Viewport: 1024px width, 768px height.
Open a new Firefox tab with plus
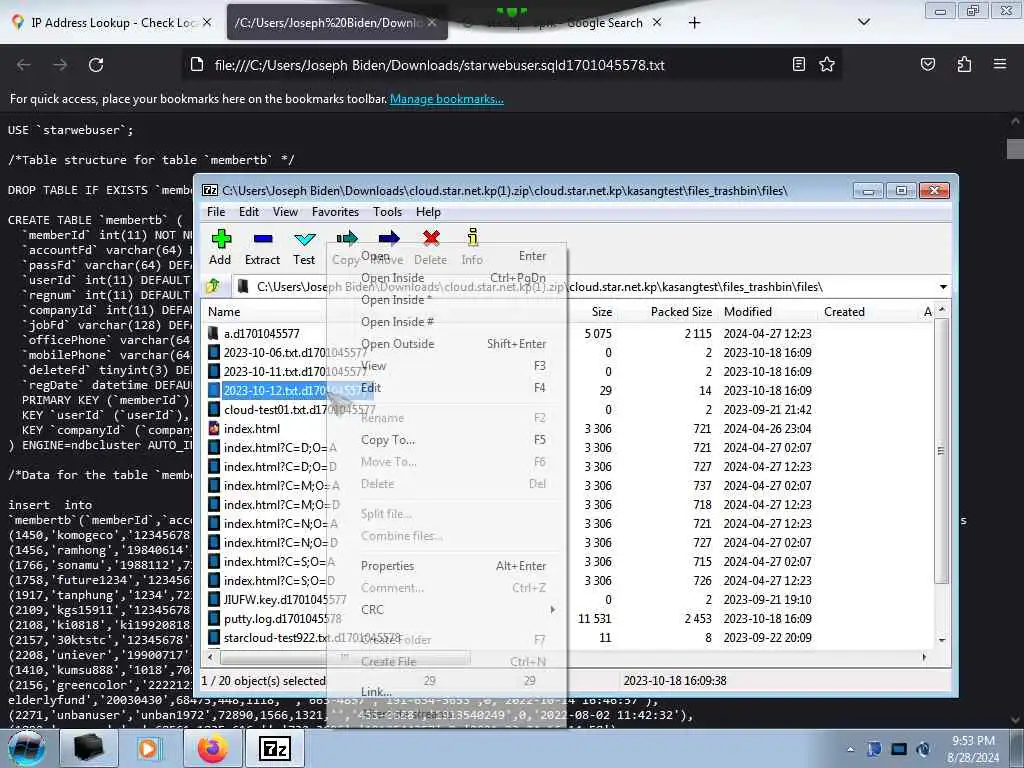(694, 23)
